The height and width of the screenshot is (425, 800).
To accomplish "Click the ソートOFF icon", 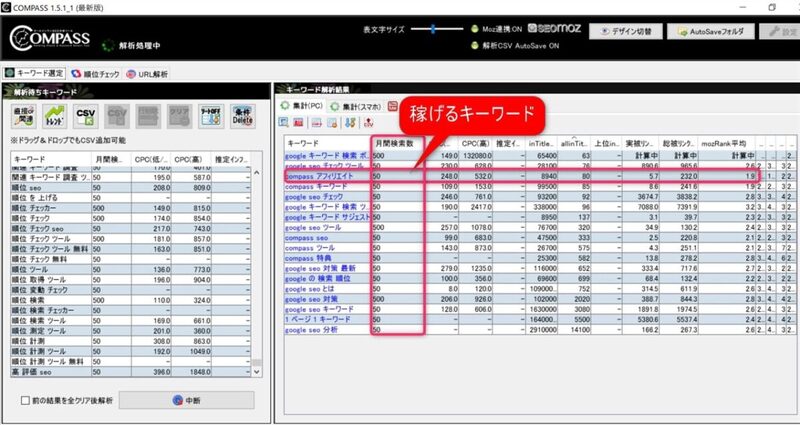I will pos(211,117).
